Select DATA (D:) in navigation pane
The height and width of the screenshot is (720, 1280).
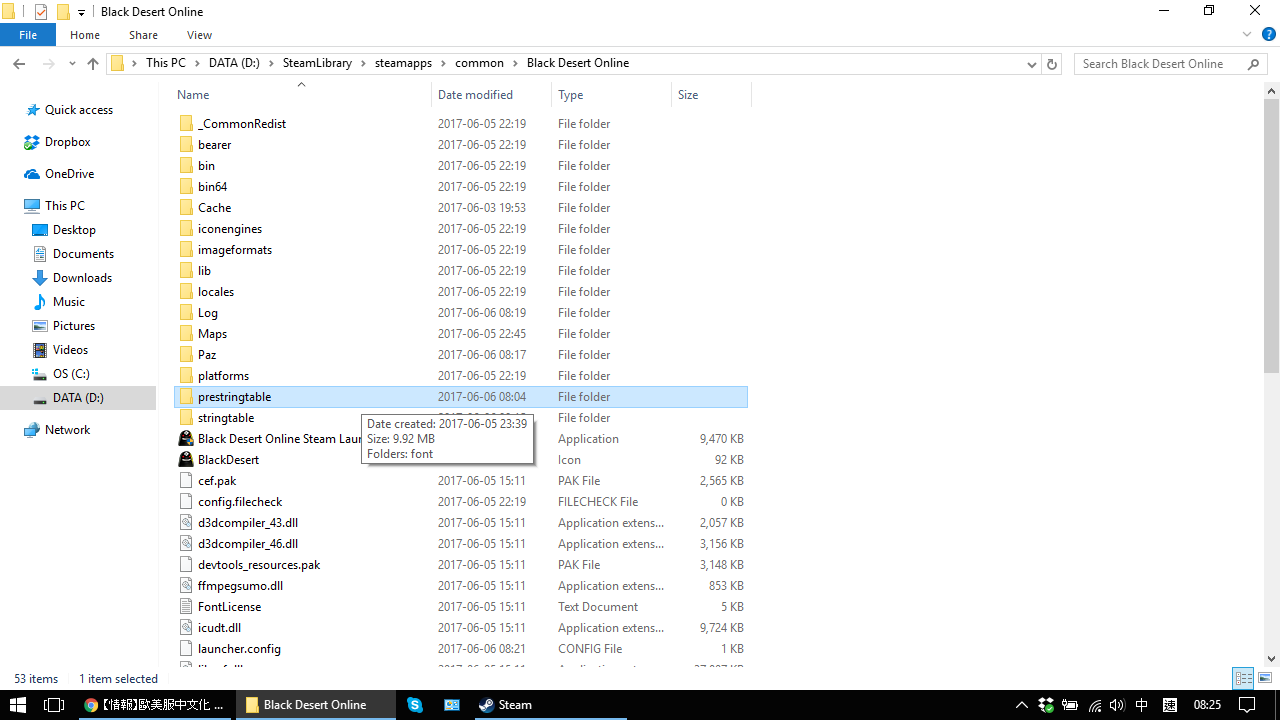click(78, 398)
